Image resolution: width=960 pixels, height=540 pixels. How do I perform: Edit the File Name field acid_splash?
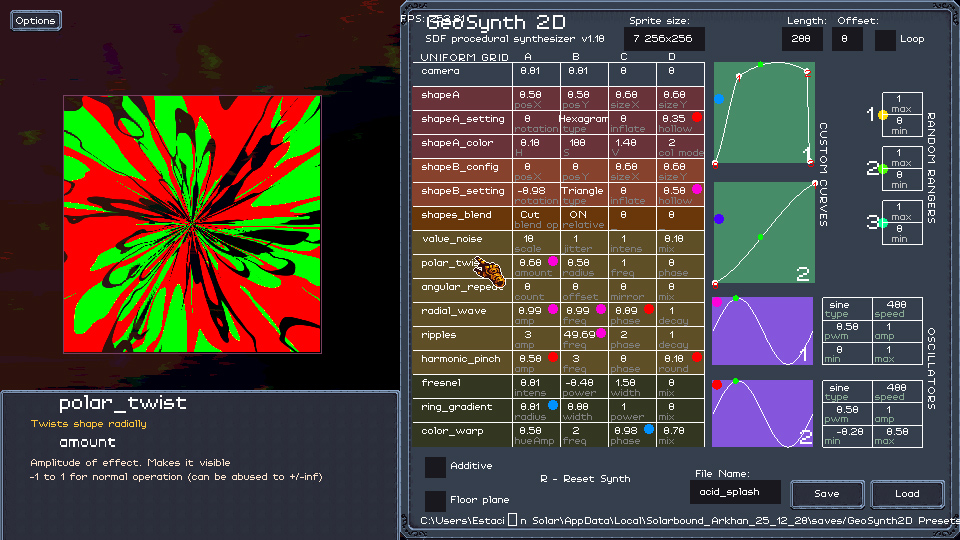735,492
